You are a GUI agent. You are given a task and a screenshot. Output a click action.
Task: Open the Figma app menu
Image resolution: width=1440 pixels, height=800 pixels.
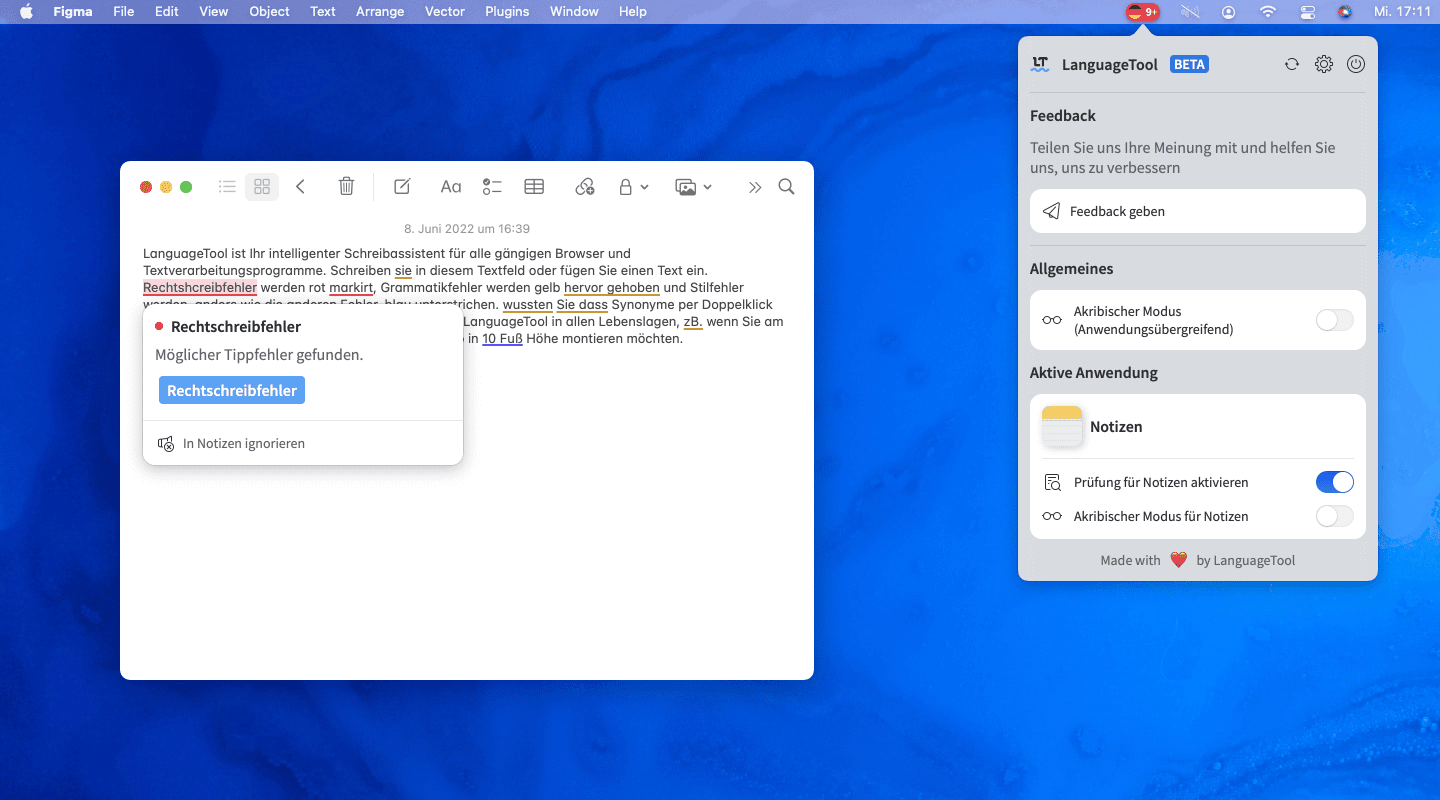[73, 12]
